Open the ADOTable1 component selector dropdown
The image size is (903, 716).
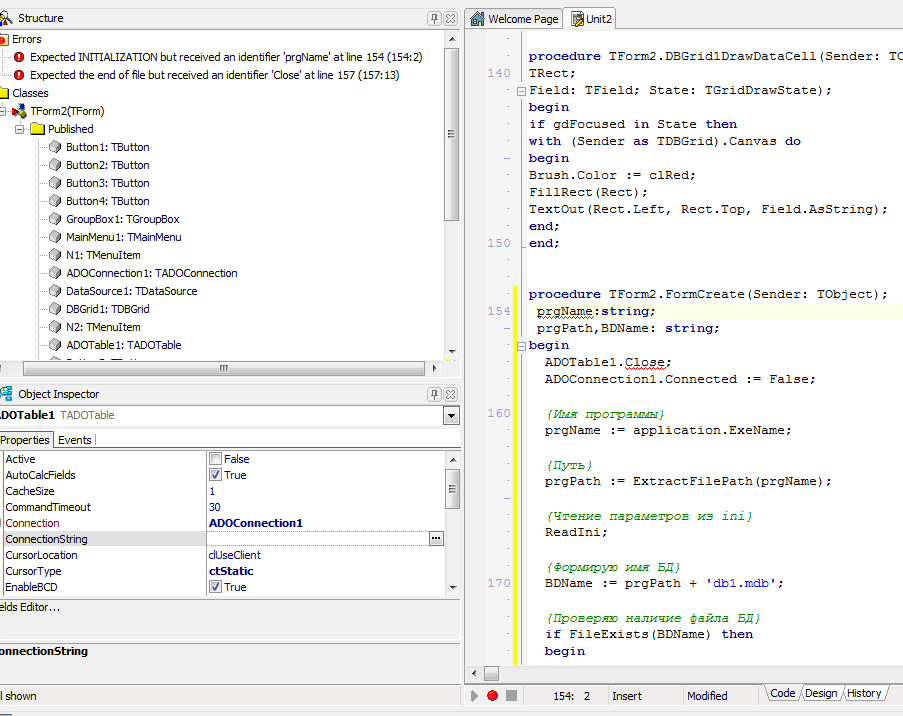coord(450,416)
